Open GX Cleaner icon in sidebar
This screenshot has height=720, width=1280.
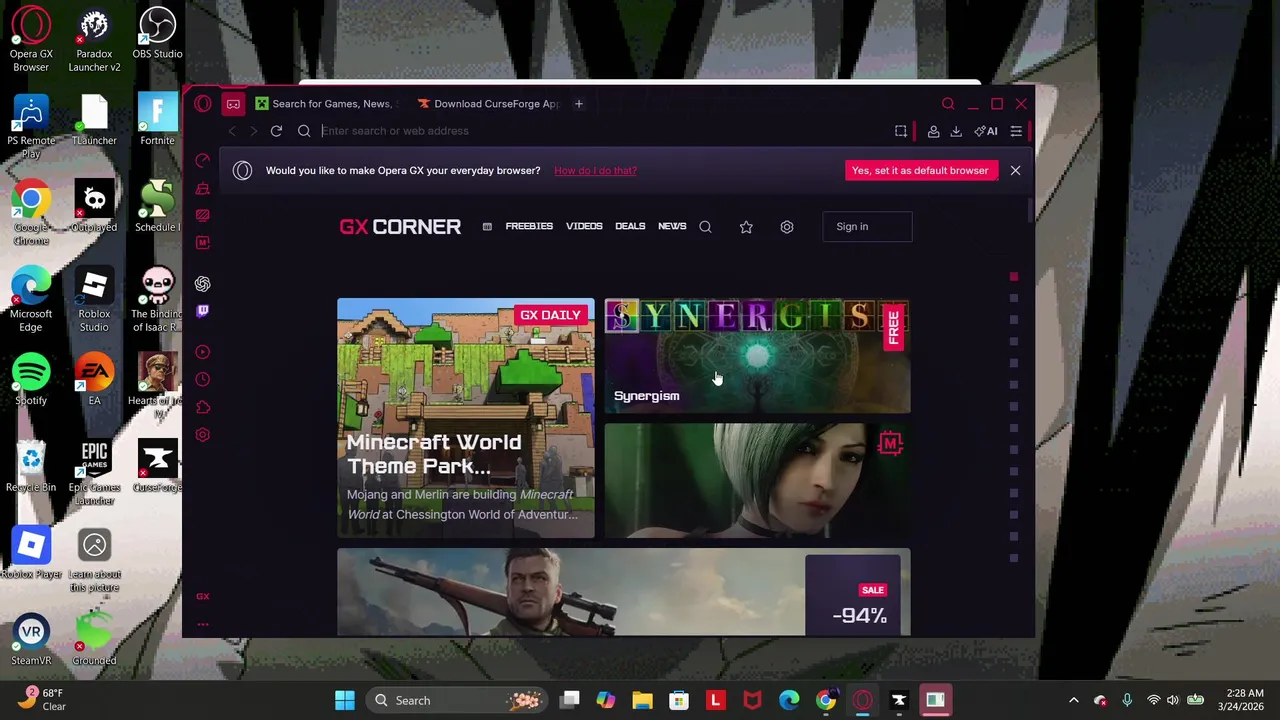203,188
